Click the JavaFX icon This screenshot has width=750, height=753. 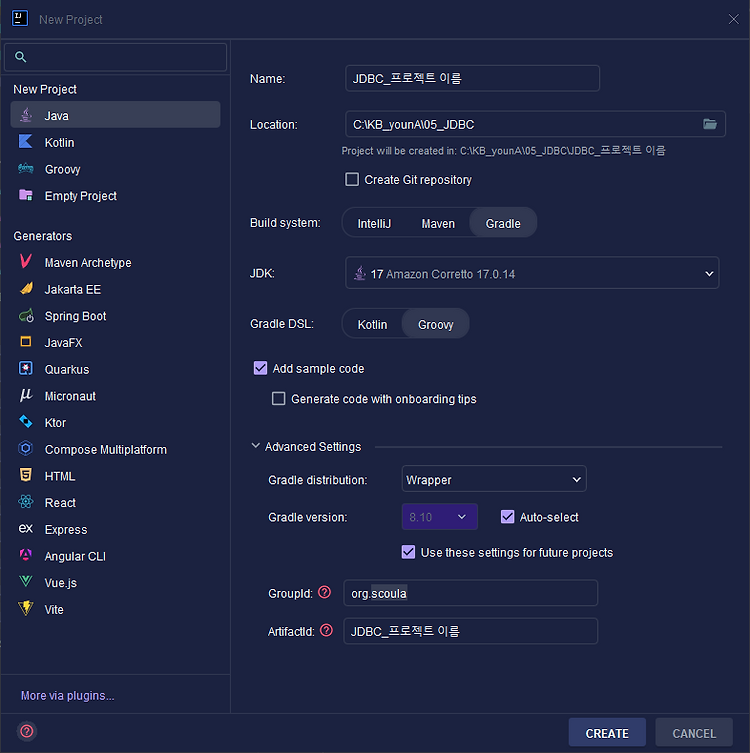[25, 341]
